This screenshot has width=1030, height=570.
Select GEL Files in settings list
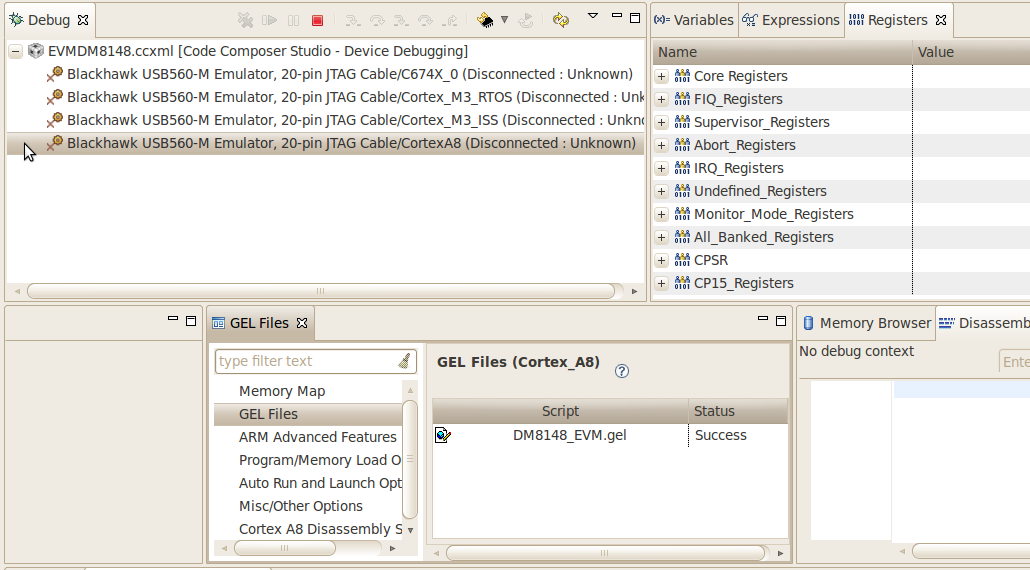(308, 414)
